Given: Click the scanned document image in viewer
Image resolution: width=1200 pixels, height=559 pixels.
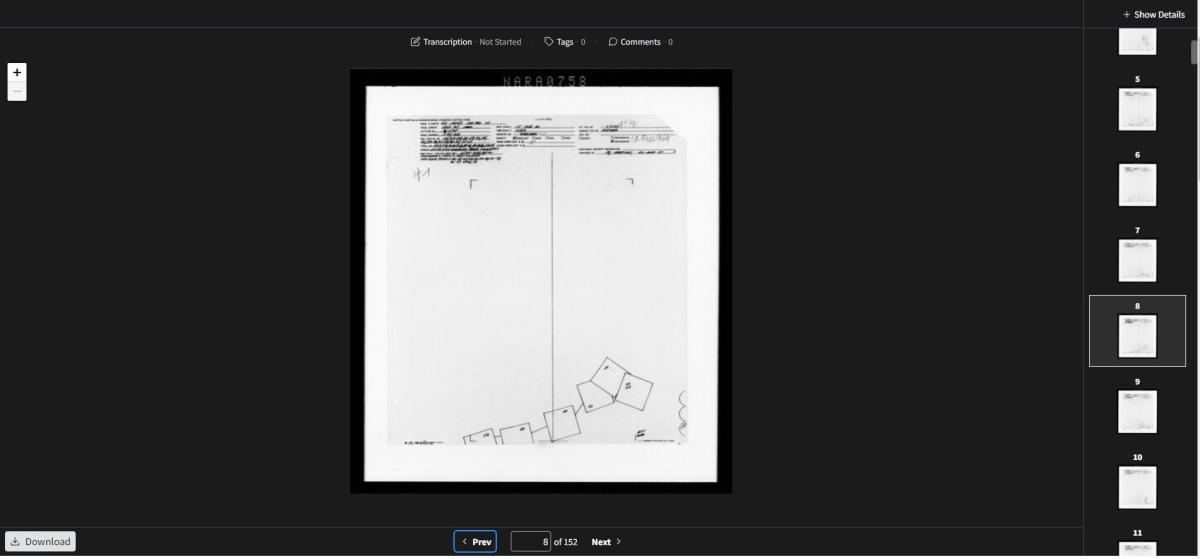Looking at the screenshot, I should [541, 280].
